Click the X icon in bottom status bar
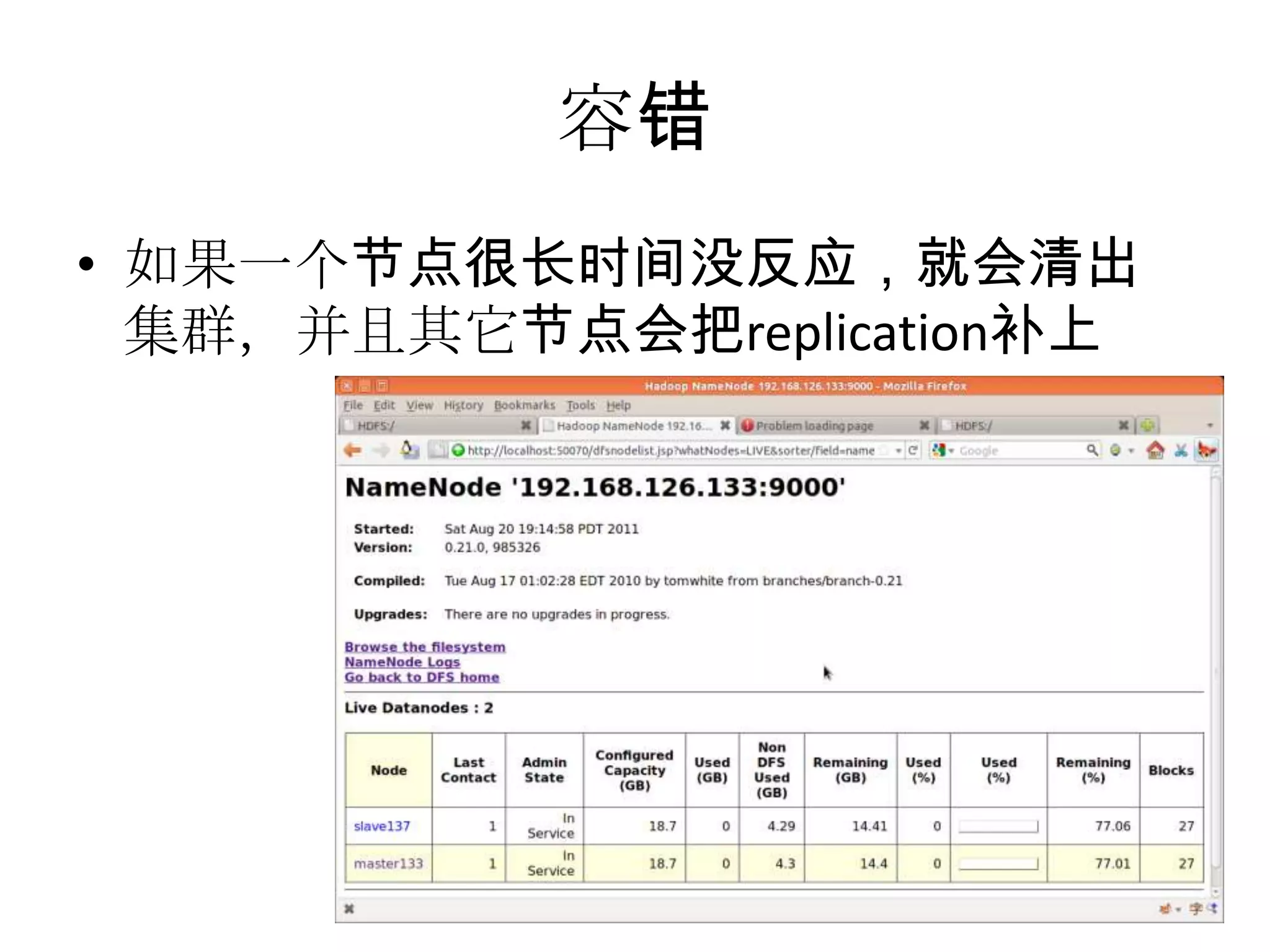The height and width of the screenshot is (952, 1270). (349, 909)
